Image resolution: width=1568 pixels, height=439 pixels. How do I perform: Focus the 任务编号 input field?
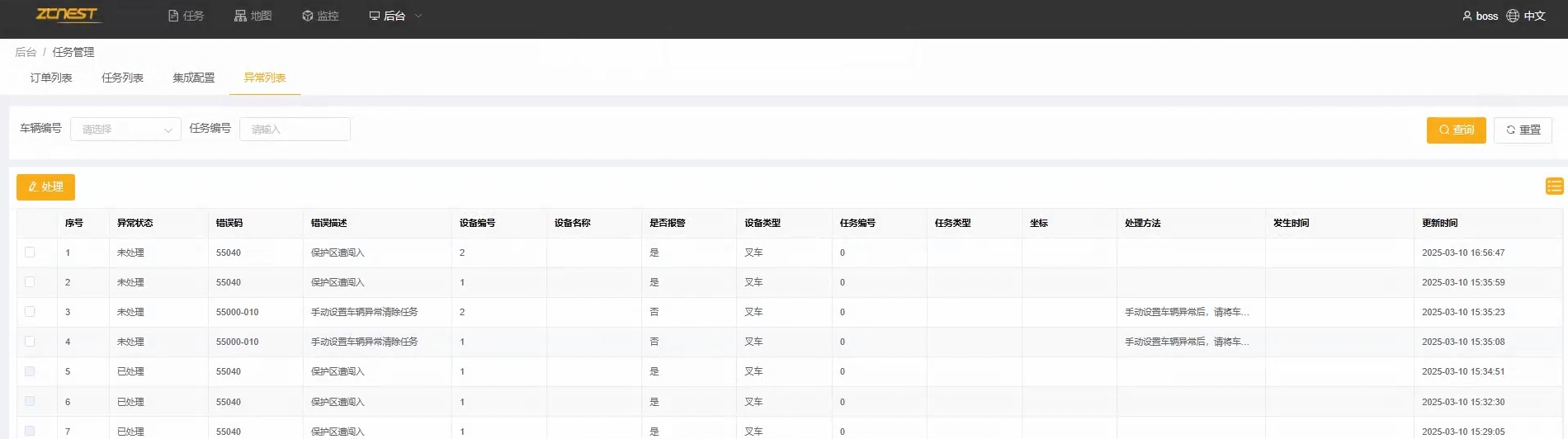(x=295, y=130)
